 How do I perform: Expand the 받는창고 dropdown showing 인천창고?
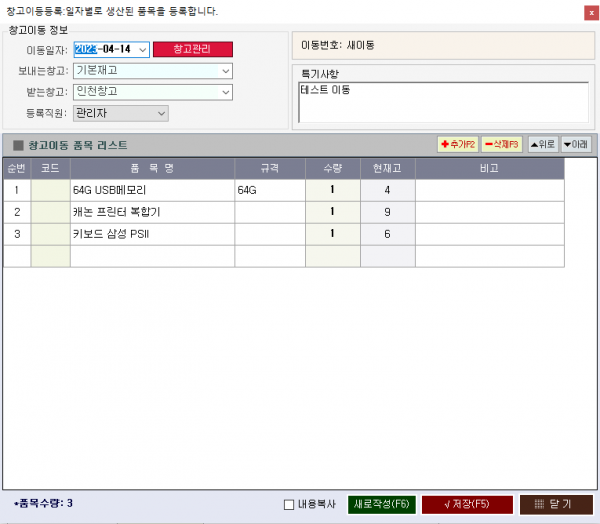[x=225, y=92]
